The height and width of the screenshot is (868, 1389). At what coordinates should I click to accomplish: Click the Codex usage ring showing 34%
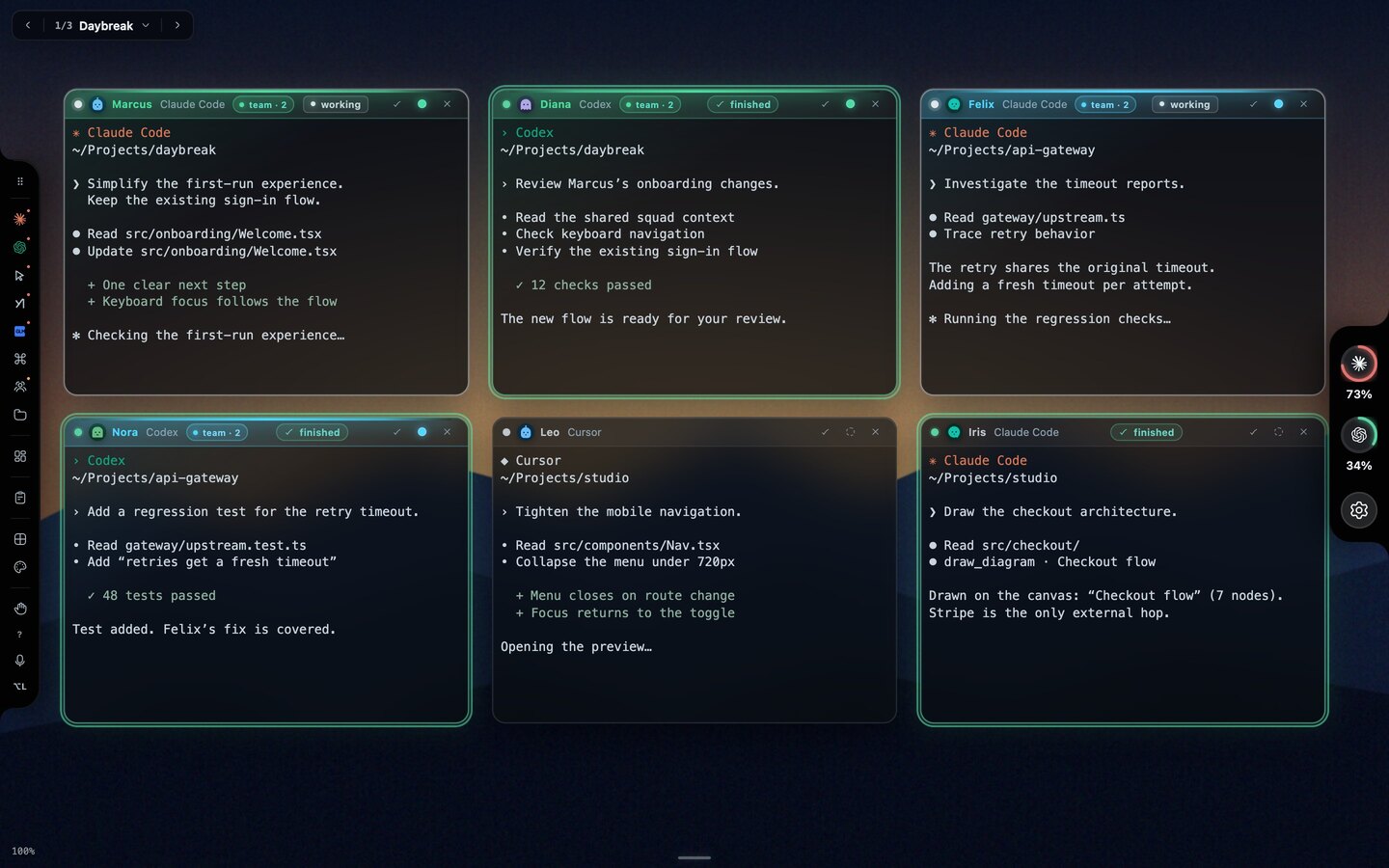[1359, 435]
